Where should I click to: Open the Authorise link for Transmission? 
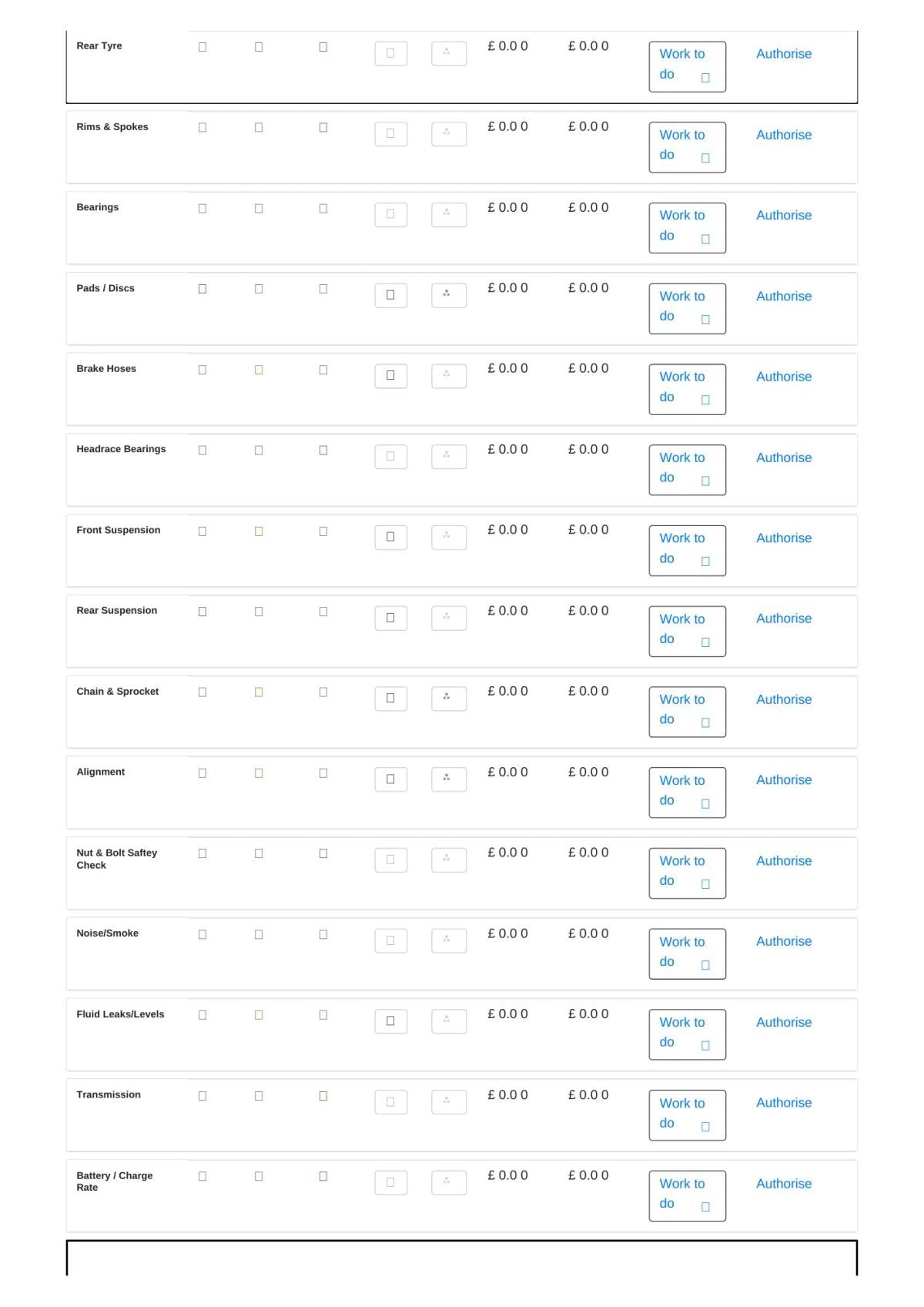783,1103
